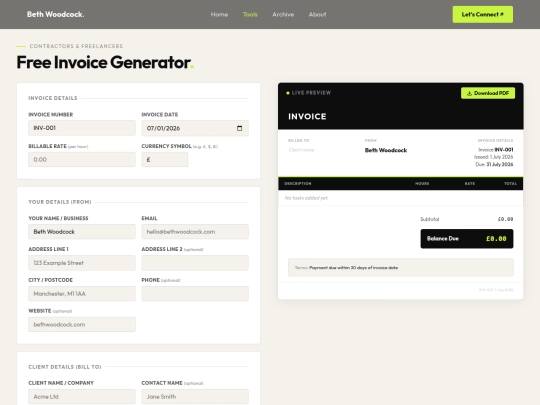Click the "Due: 31 July 2026" preview text
The image size is (540, 405).
[x=494, y=164]
